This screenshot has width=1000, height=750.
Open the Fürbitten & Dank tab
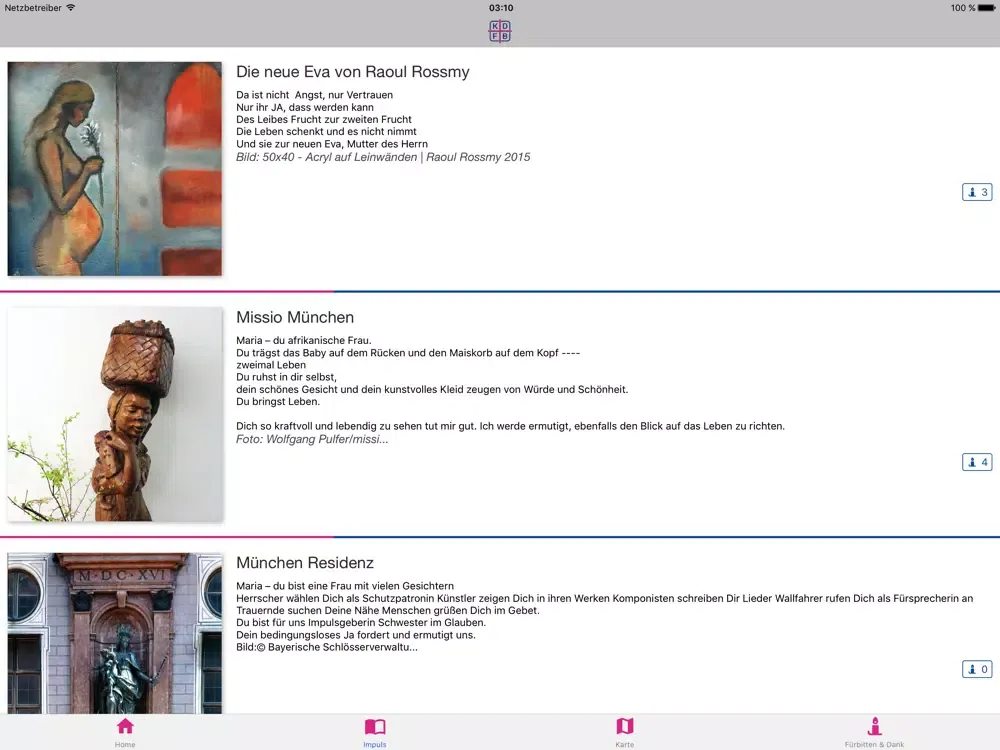[x=874, y=732]
